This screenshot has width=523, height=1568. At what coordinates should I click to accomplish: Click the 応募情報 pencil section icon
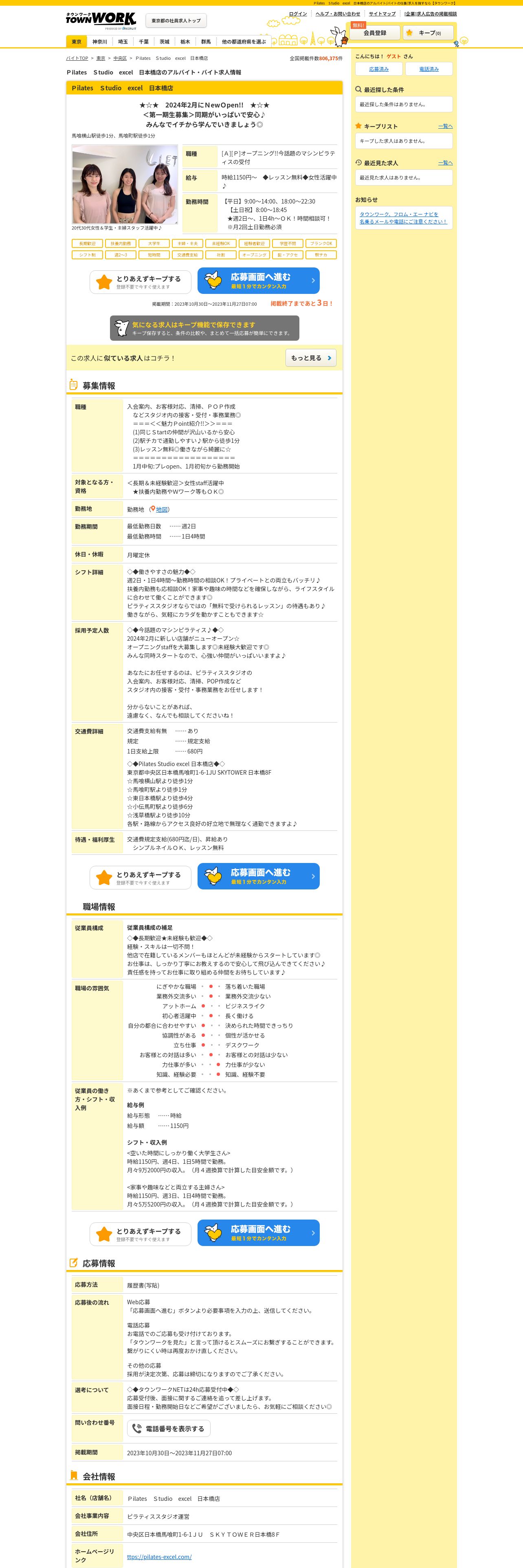[x=74, y=1262]
